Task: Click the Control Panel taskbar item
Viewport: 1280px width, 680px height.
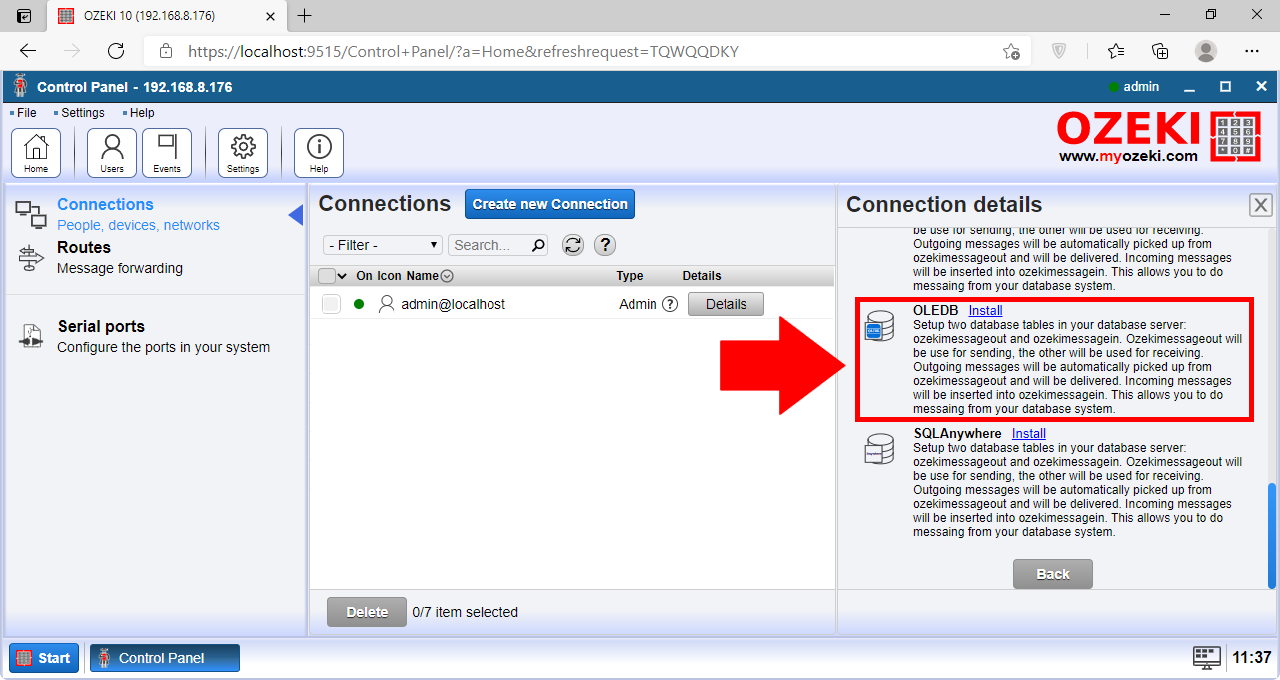Action: tap(165, 658)
